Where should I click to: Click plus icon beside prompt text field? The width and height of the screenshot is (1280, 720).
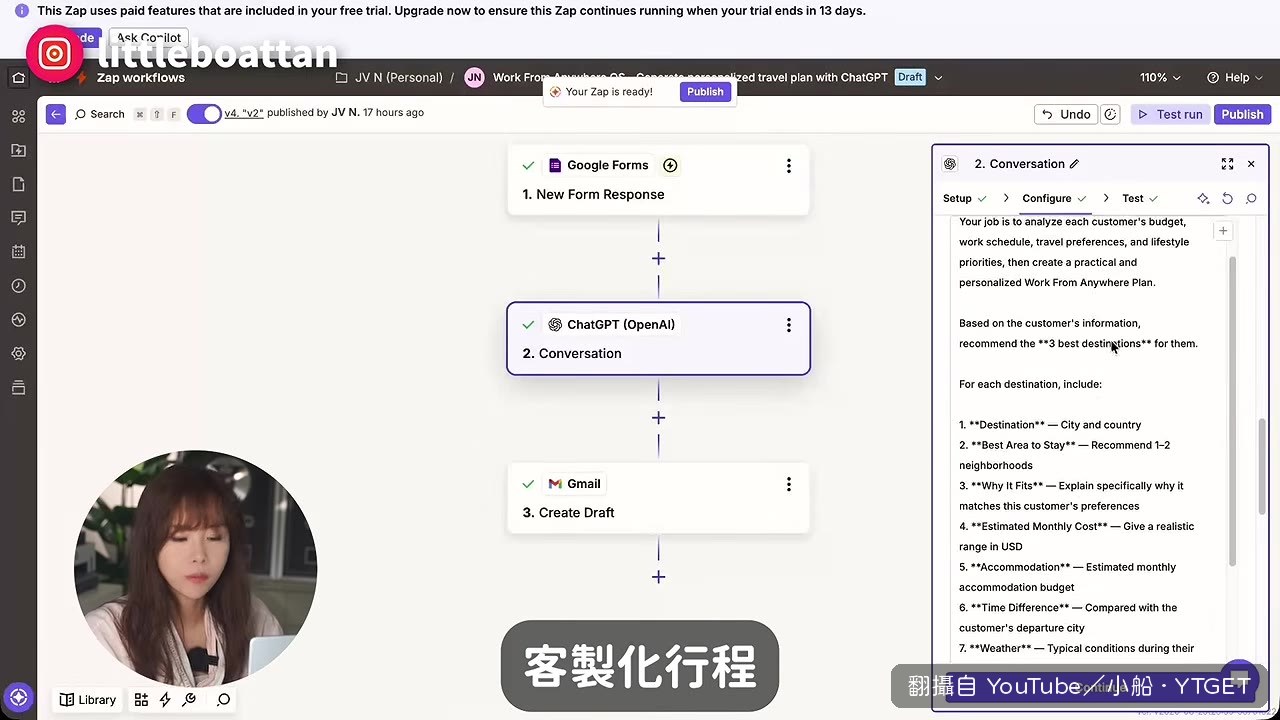coord(1222,231)
